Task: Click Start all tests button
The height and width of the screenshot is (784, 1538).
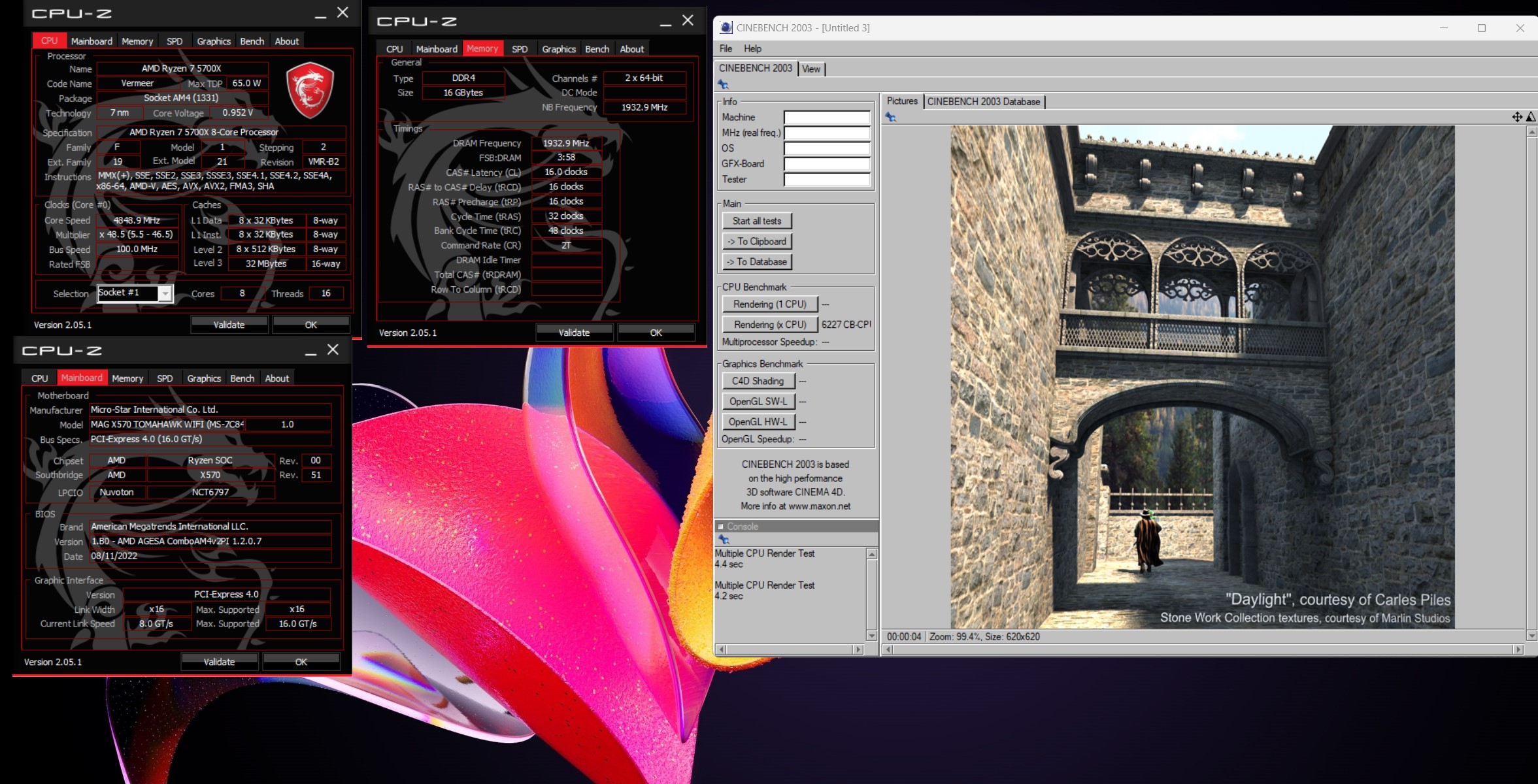Action: point(757,221)
